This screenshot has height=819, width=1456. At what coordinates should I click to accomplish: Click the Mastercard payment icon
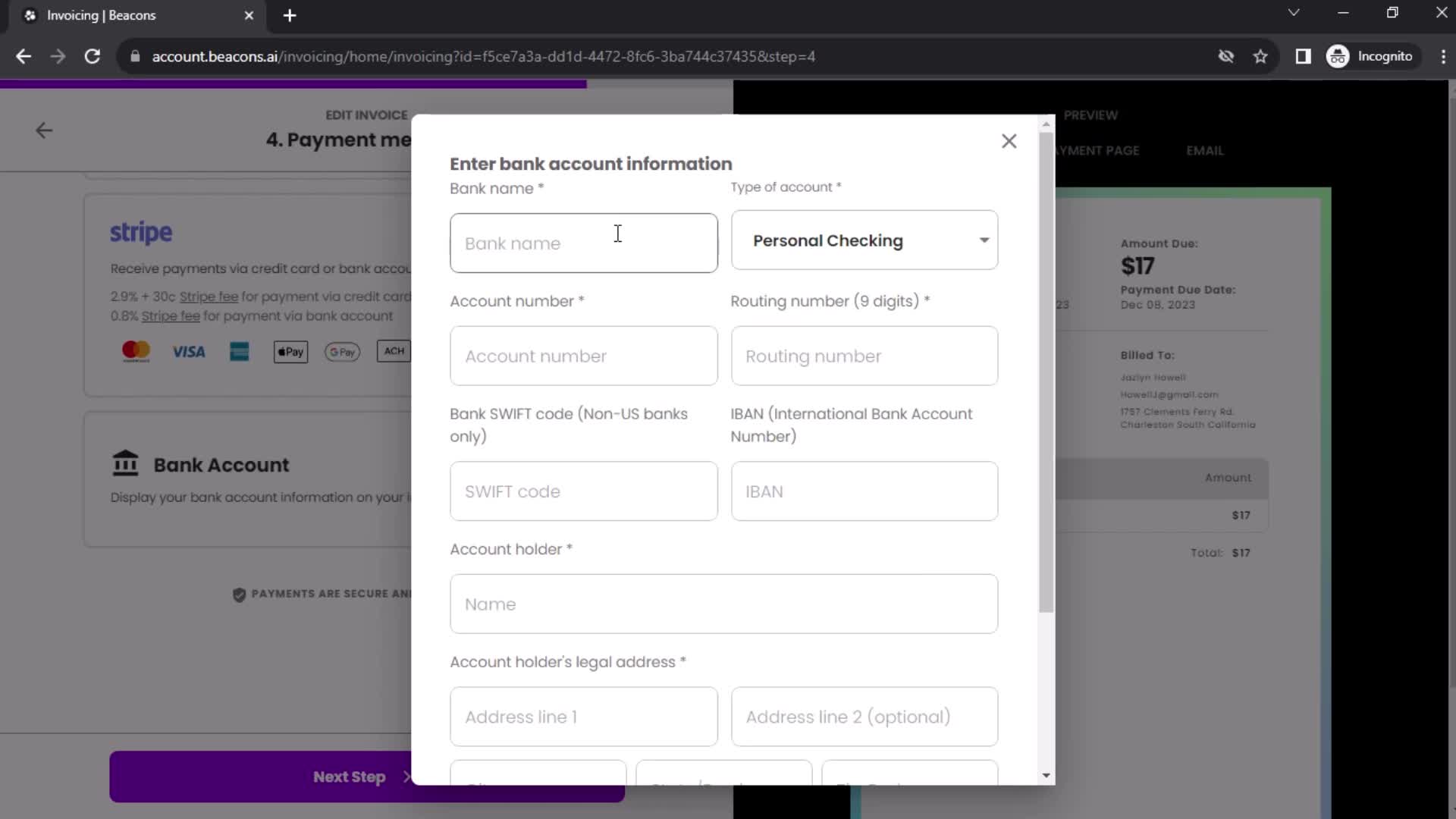pos(136,352)
